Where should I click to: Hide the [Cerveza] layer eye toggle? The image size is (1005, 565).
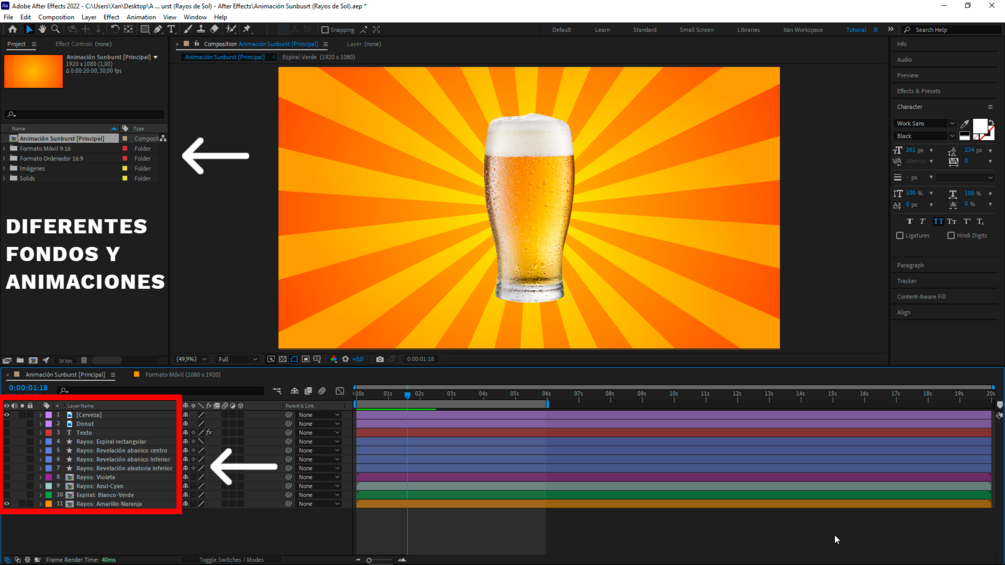[7, 415]
